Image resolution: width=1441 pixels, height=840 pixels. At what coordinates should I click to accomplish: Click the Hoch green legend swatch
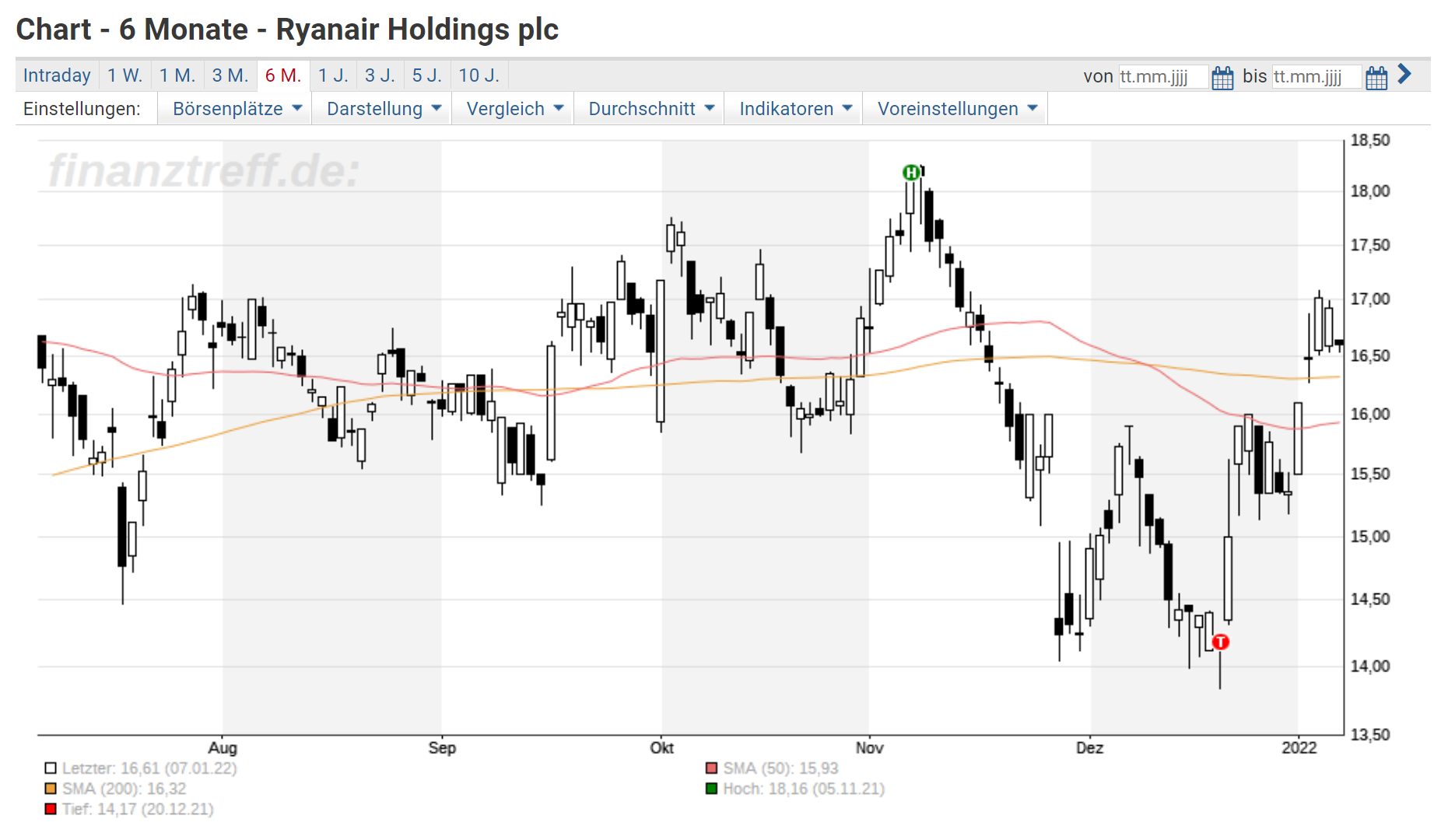tap(711, 789)
